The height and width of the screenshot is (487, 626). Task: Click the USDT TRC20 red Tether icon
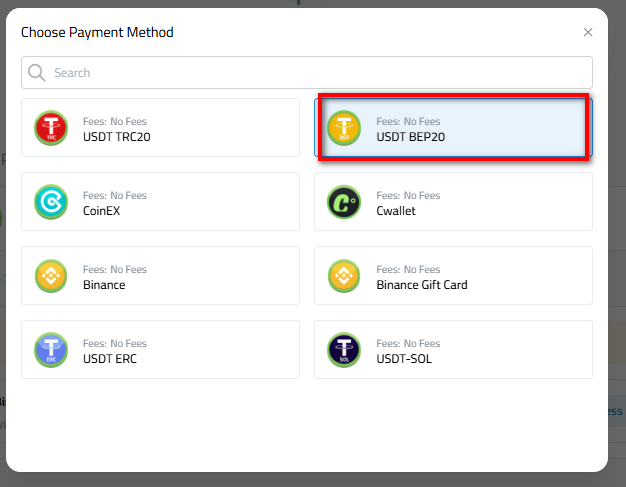(x=51, y=128)
